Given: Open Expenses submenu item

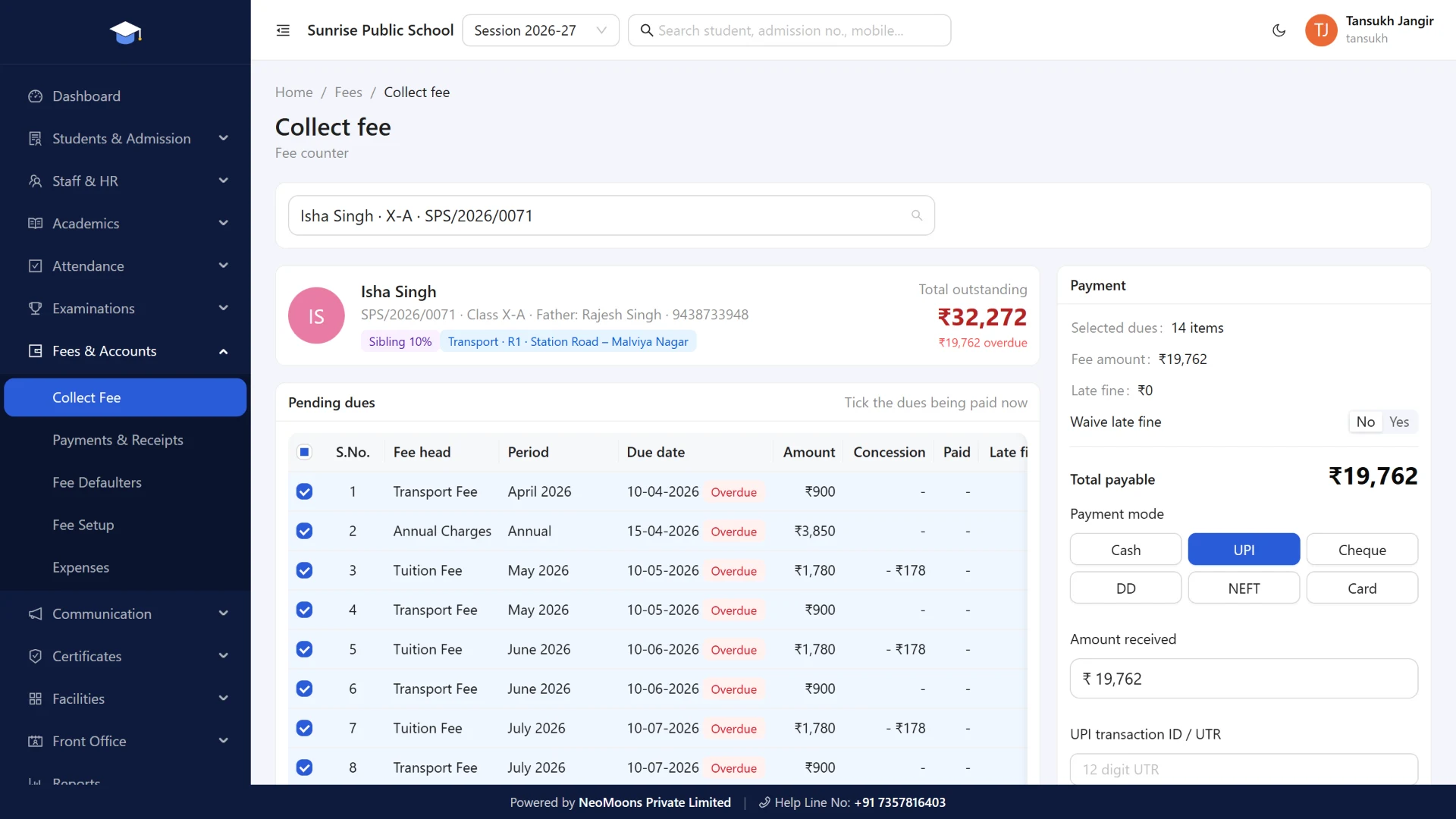Looking at the screenshot, I should (125, 567).
